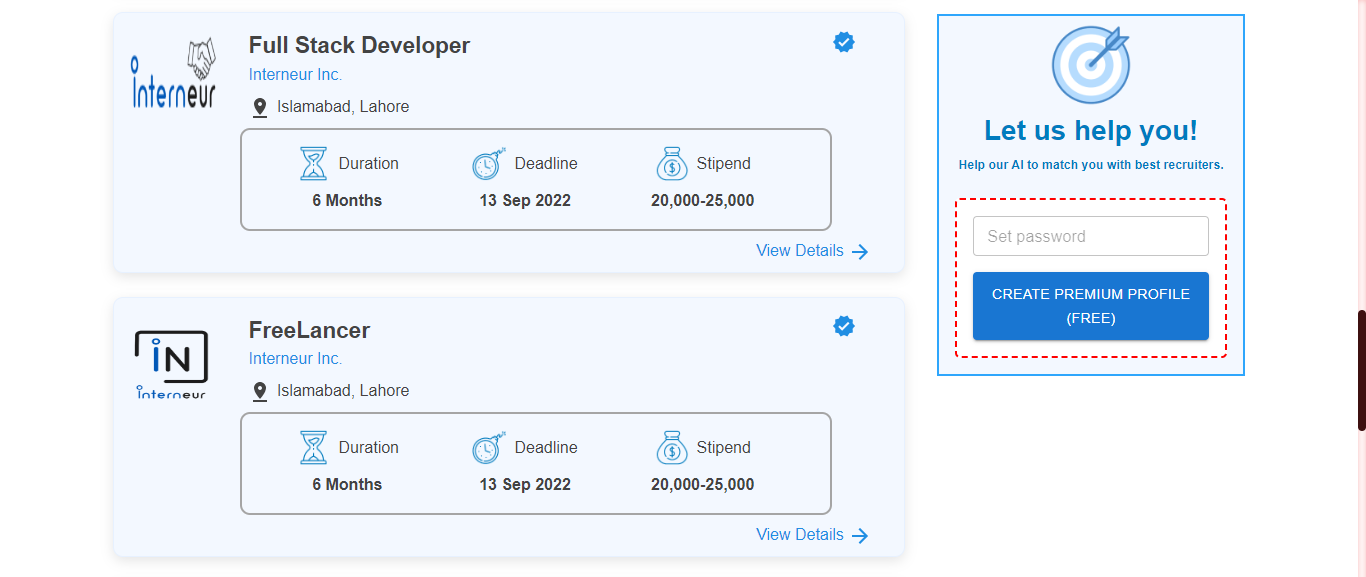Click location pin icon on Full Stack Developer card
1366x577 pixels.
pyautogui.click(x=260, y=108)
